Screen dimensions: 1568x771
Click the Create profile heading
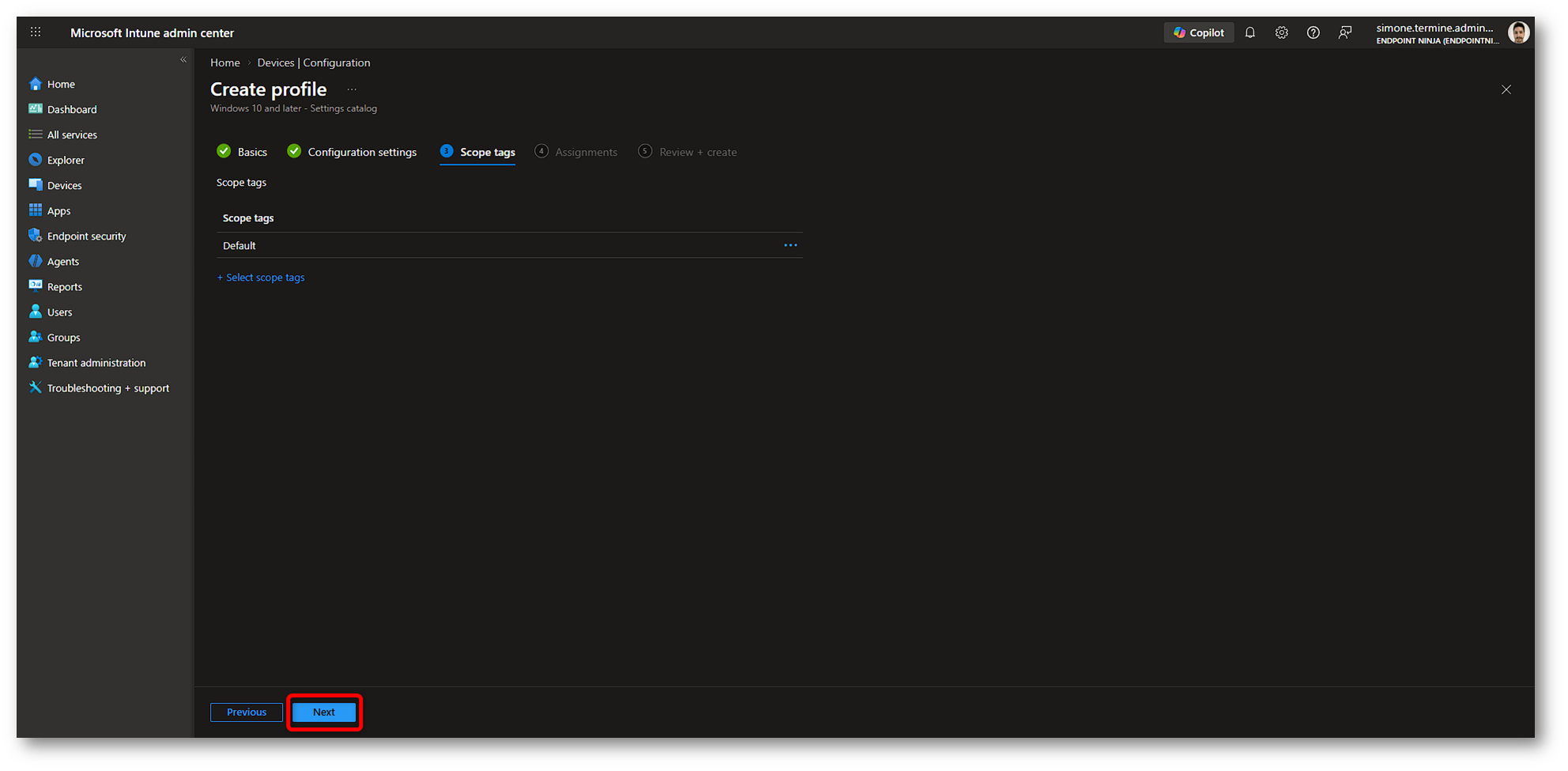click(269, 89)
